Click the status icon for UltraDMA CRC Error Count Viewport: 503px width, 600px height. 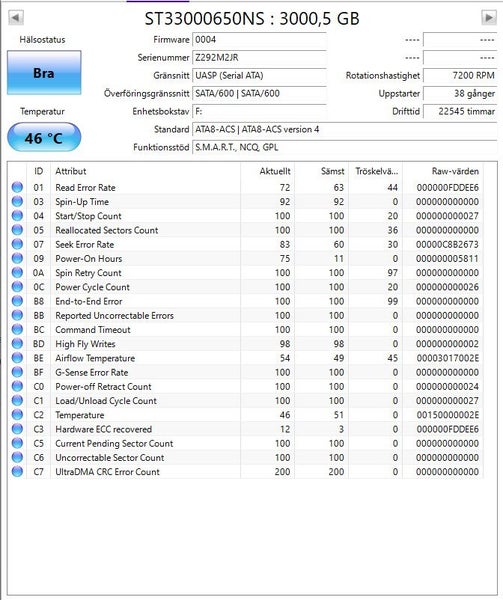pyautogui.click(x=17, y=471)
